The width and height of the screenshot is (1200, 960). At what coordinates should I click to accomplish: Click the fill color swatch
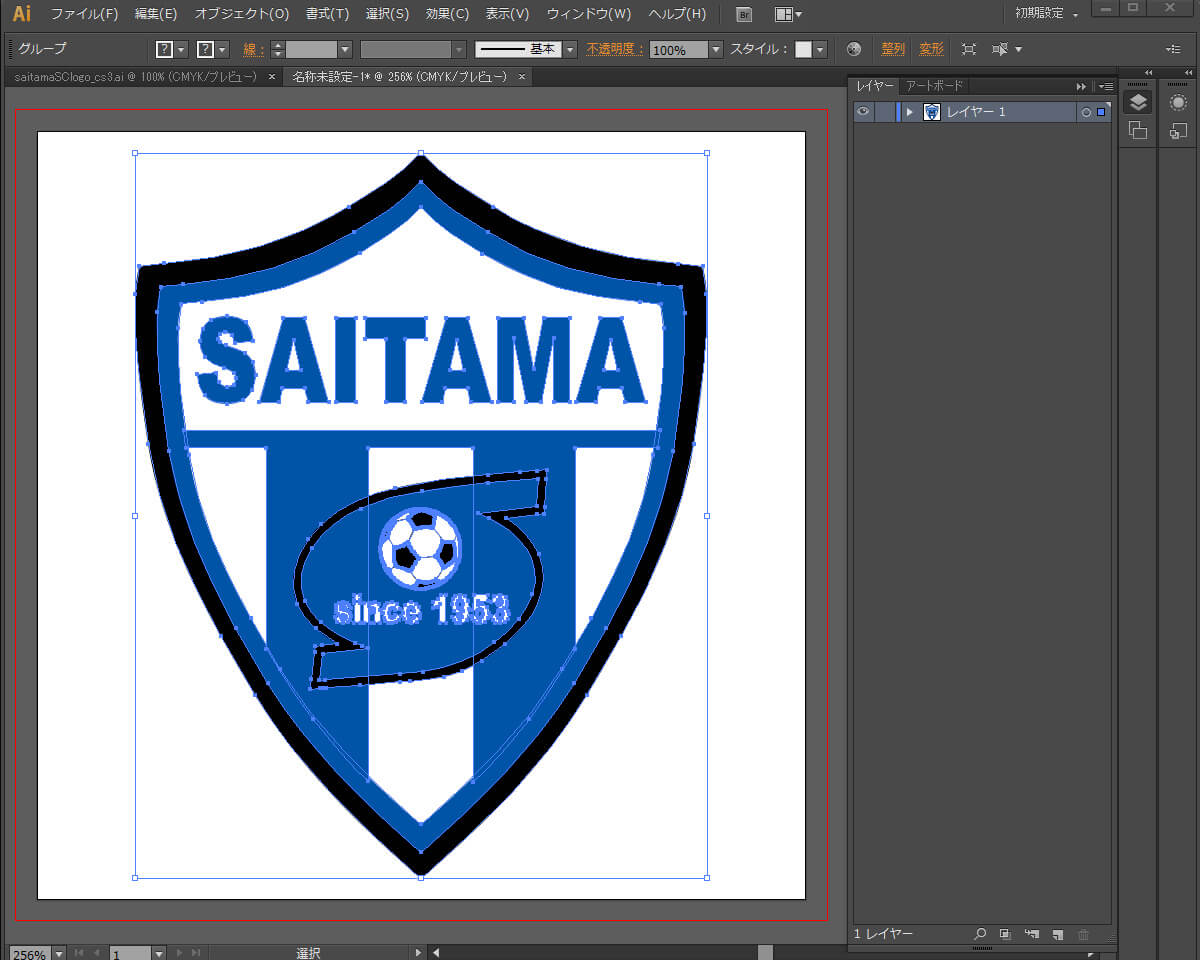click(165, 49)
